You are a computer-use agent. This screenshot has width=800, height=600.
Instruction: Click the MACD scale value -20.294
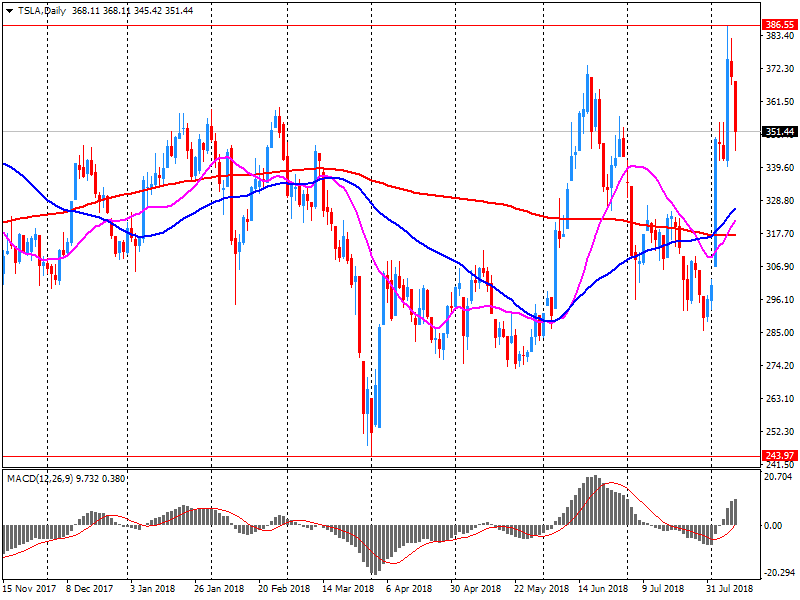coord(780,572)
